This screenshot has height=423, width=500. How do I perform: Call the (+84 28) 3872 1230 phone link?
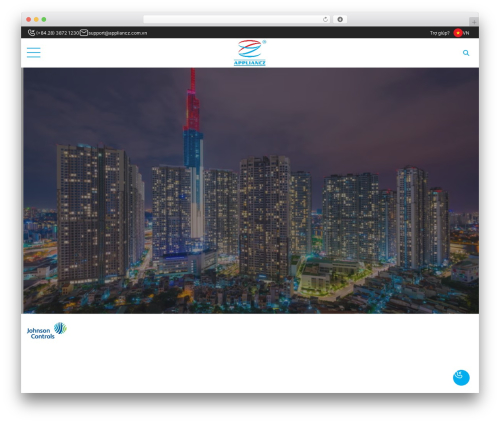click(57, 33)
